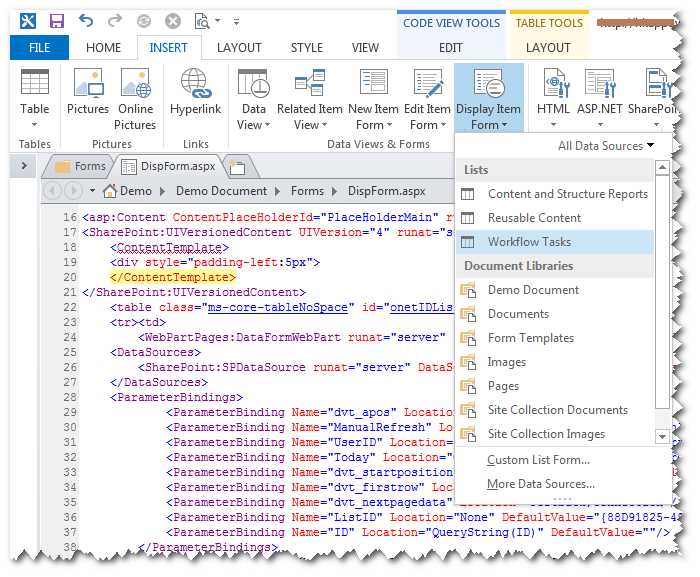This screenshot has height=577, width=700.
Task: Switch to the Forms document tab
Action: (x=80, y=166)
